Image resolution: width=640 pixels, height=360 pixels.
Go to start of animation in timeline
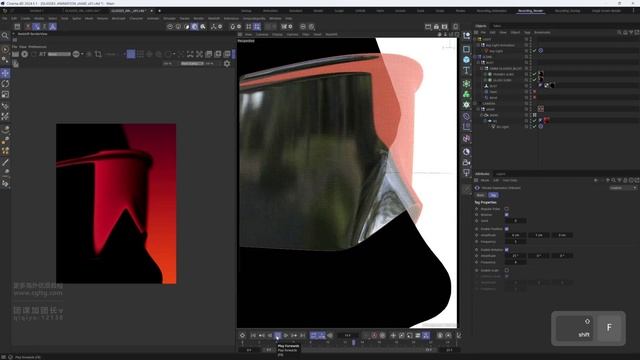pyautogui.click(x=253, y=336)
